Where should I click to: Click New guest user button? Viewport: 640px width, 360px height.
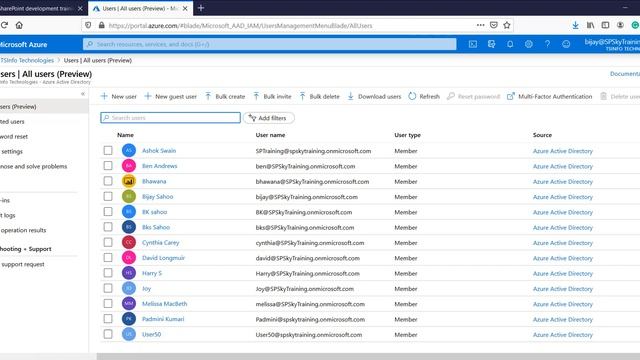pos(171,96)
